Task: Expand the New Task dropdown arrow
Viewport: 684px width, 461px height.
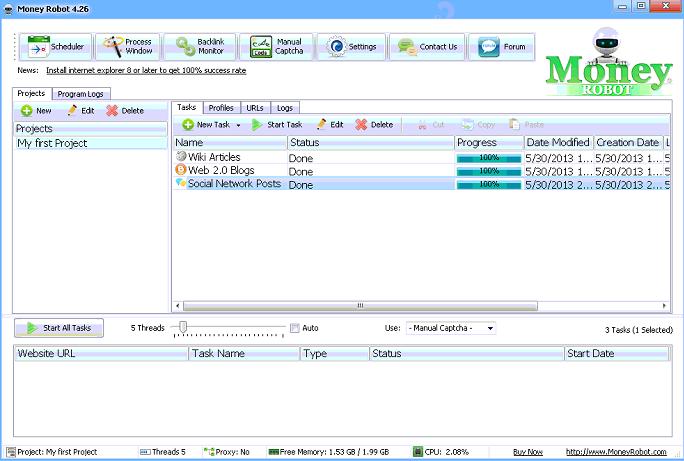Action: pyautogui.click(x=238, y=125)
